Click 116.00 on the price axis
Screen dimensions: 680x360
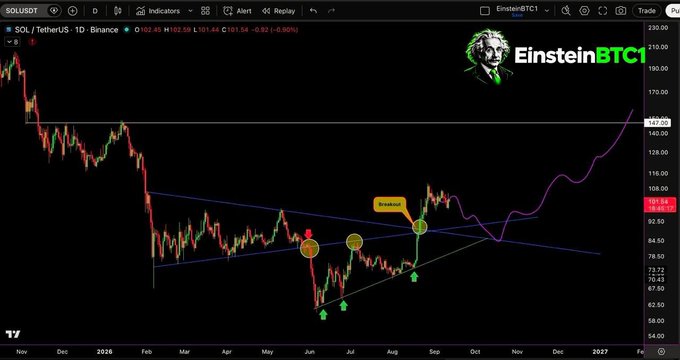pos(657,173)
